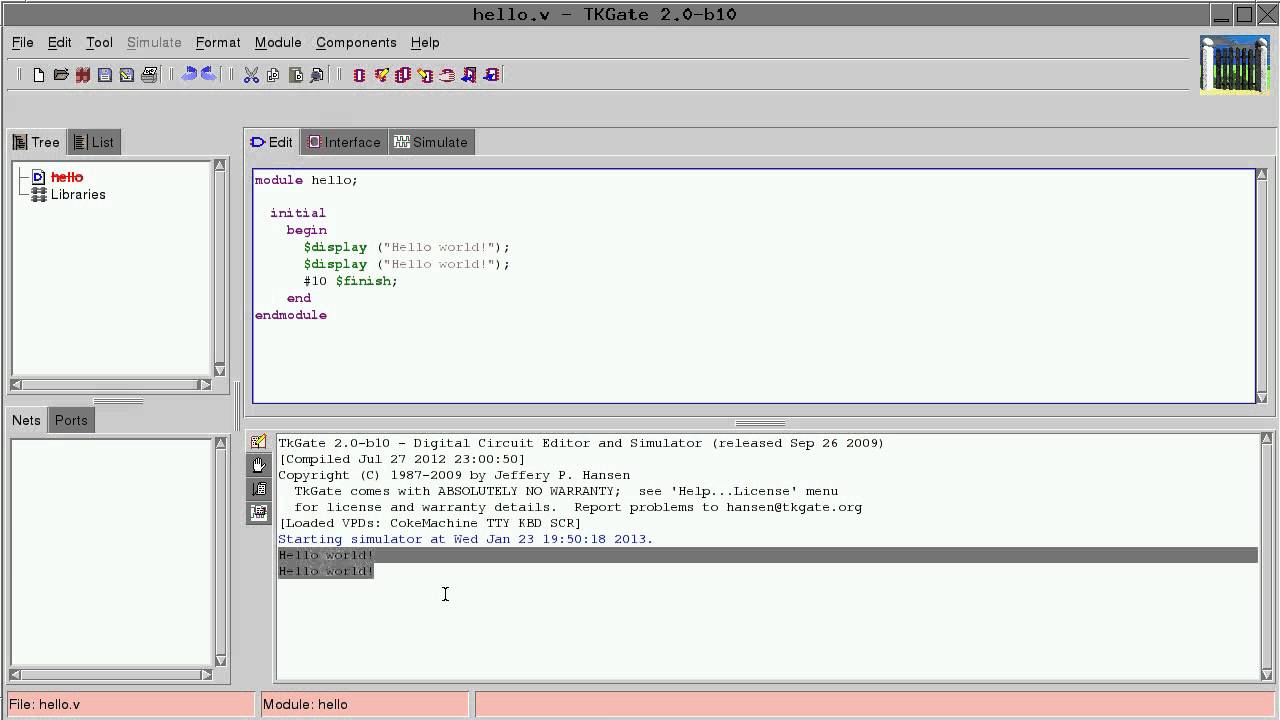Click the code editor scroll-up arrow
Screen dimensions: 1280x720
click(1262, 175)
